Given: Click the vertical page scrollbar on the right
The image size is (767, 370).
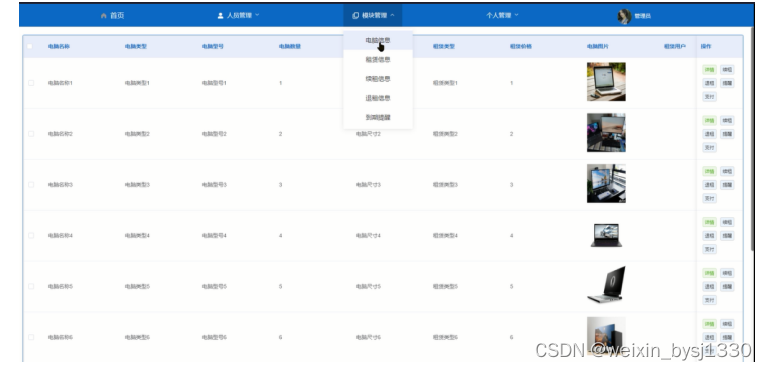Looking at the screenshot, I should tap(753, 138).
